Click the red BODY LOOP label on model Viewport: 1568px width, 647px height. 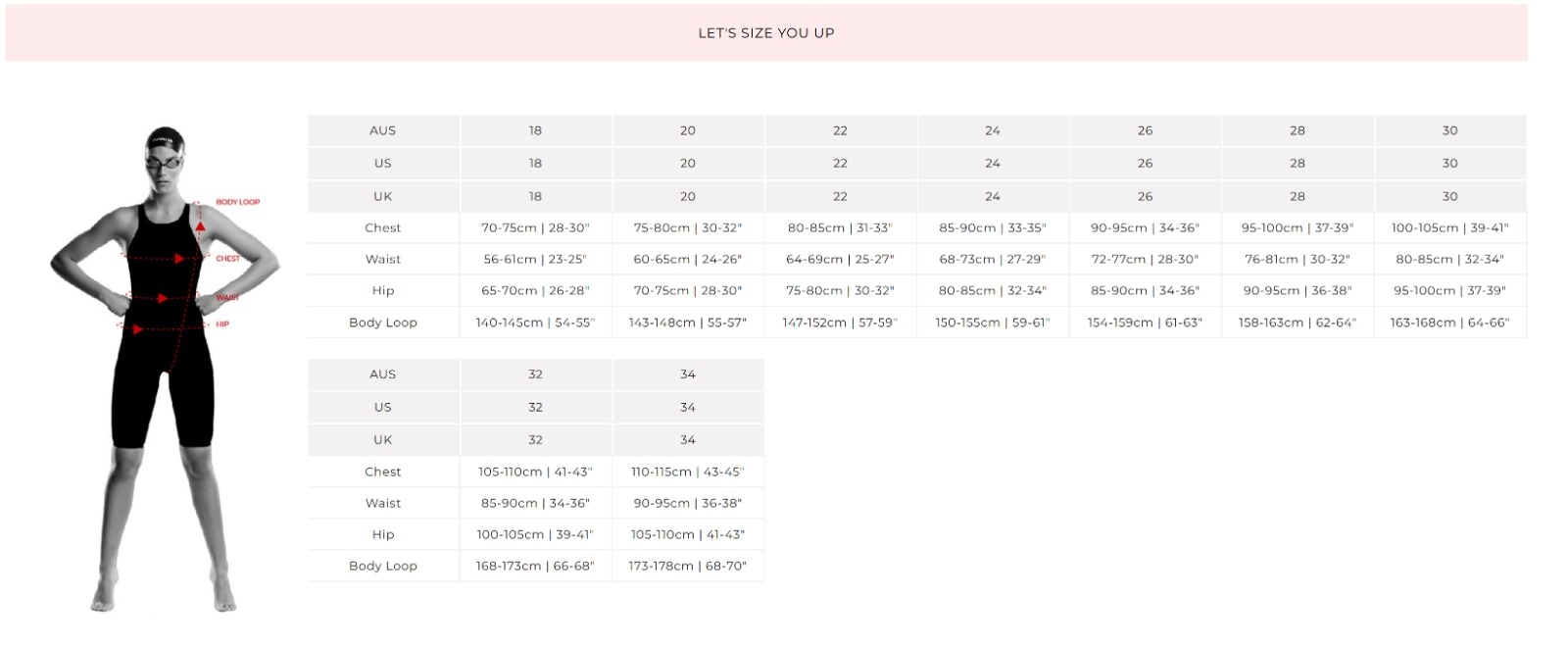(238, 202)
